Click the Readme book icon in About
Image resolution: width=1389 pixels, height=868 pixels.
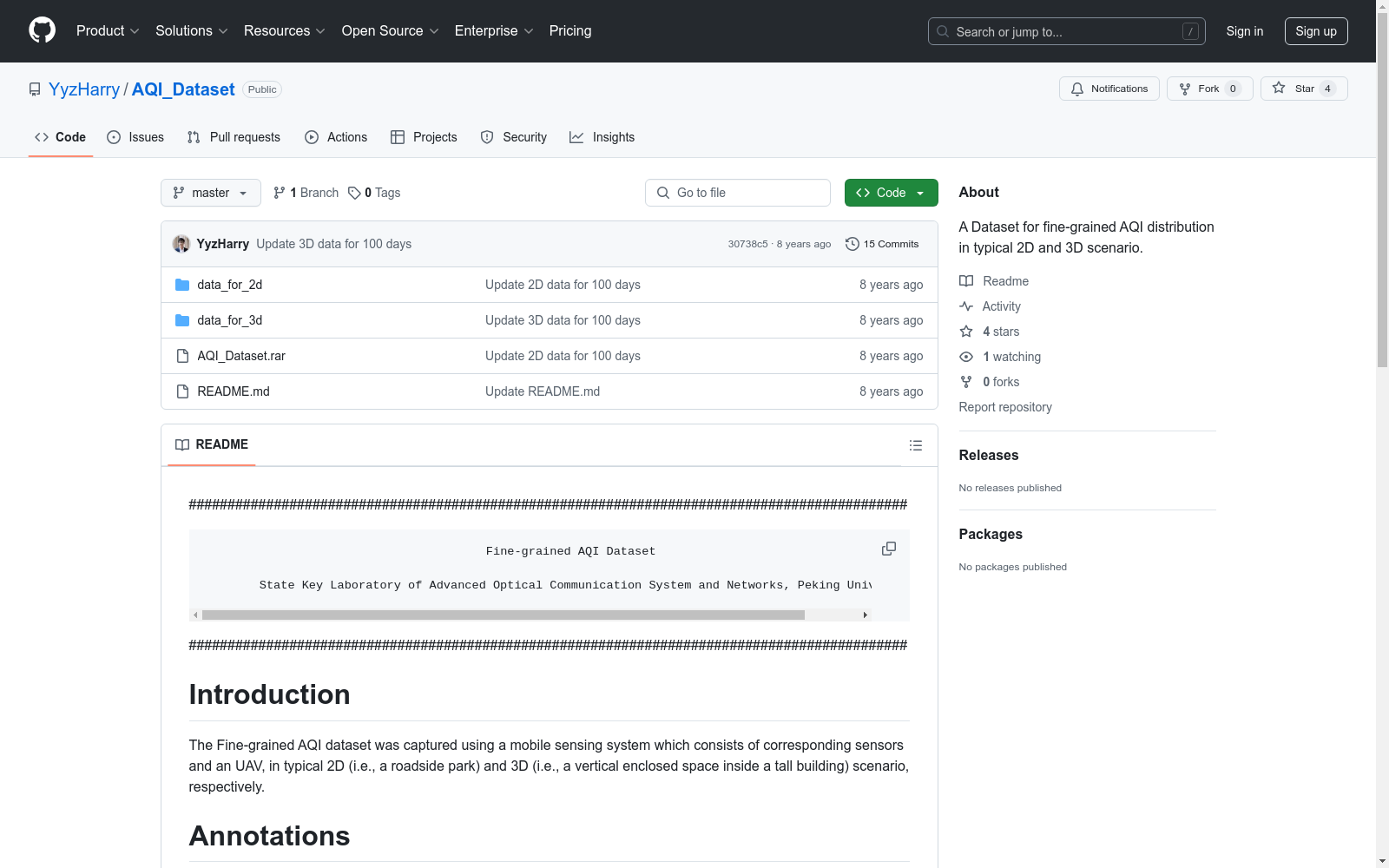pyautogui.click(x=966, y=281)
